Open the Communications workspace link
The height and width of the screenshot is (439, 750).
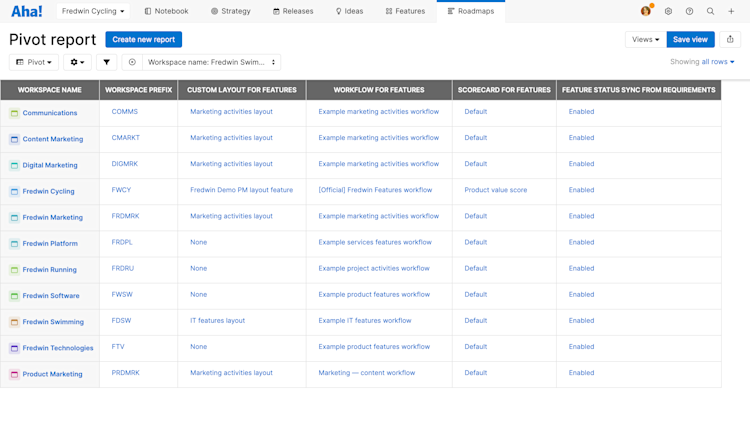tap(50, 113)
